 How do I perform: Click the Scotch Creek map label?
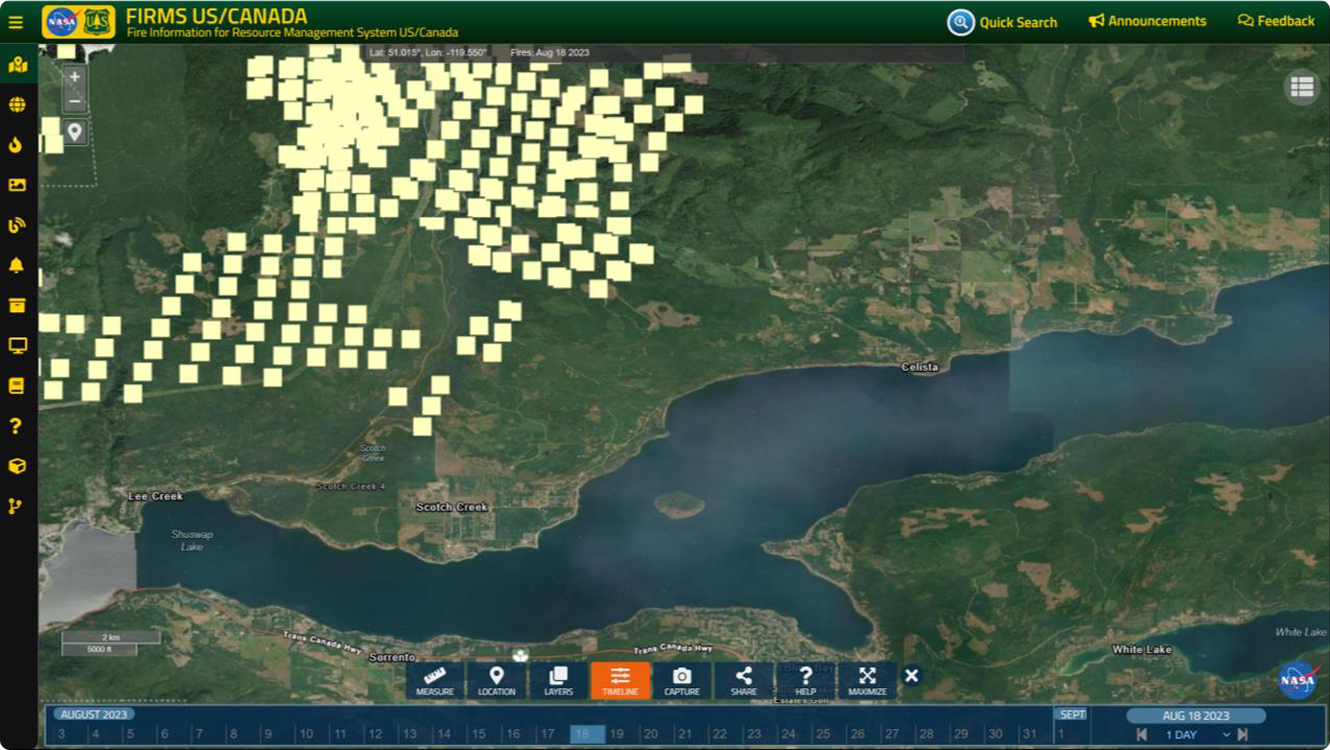coord(452,507)
